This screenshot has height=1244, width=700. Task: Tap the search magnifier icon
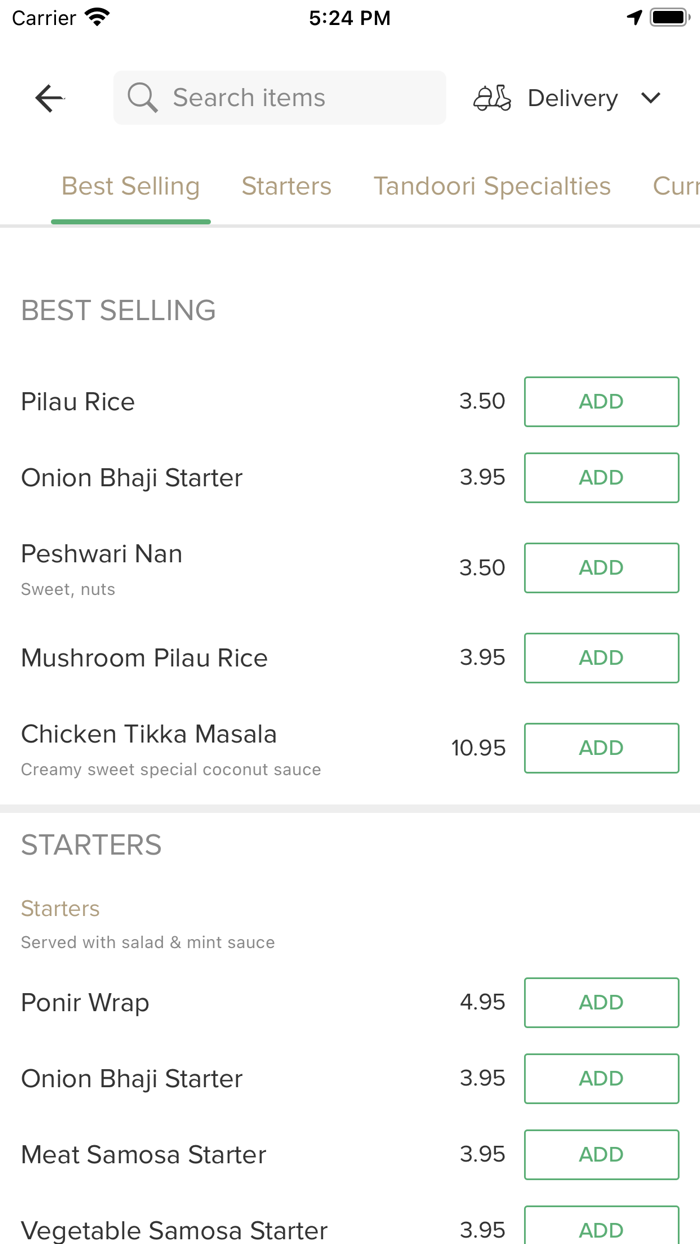(142, 98)
